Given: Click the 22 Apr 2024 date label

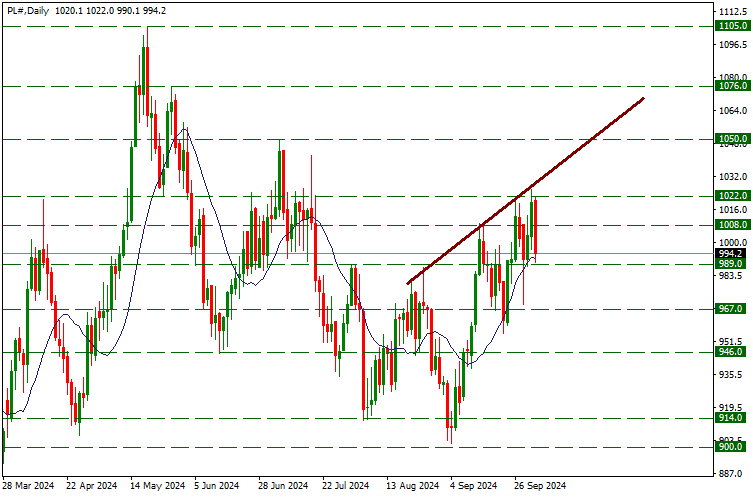Looking at the screenshot, I should point(92,486).
